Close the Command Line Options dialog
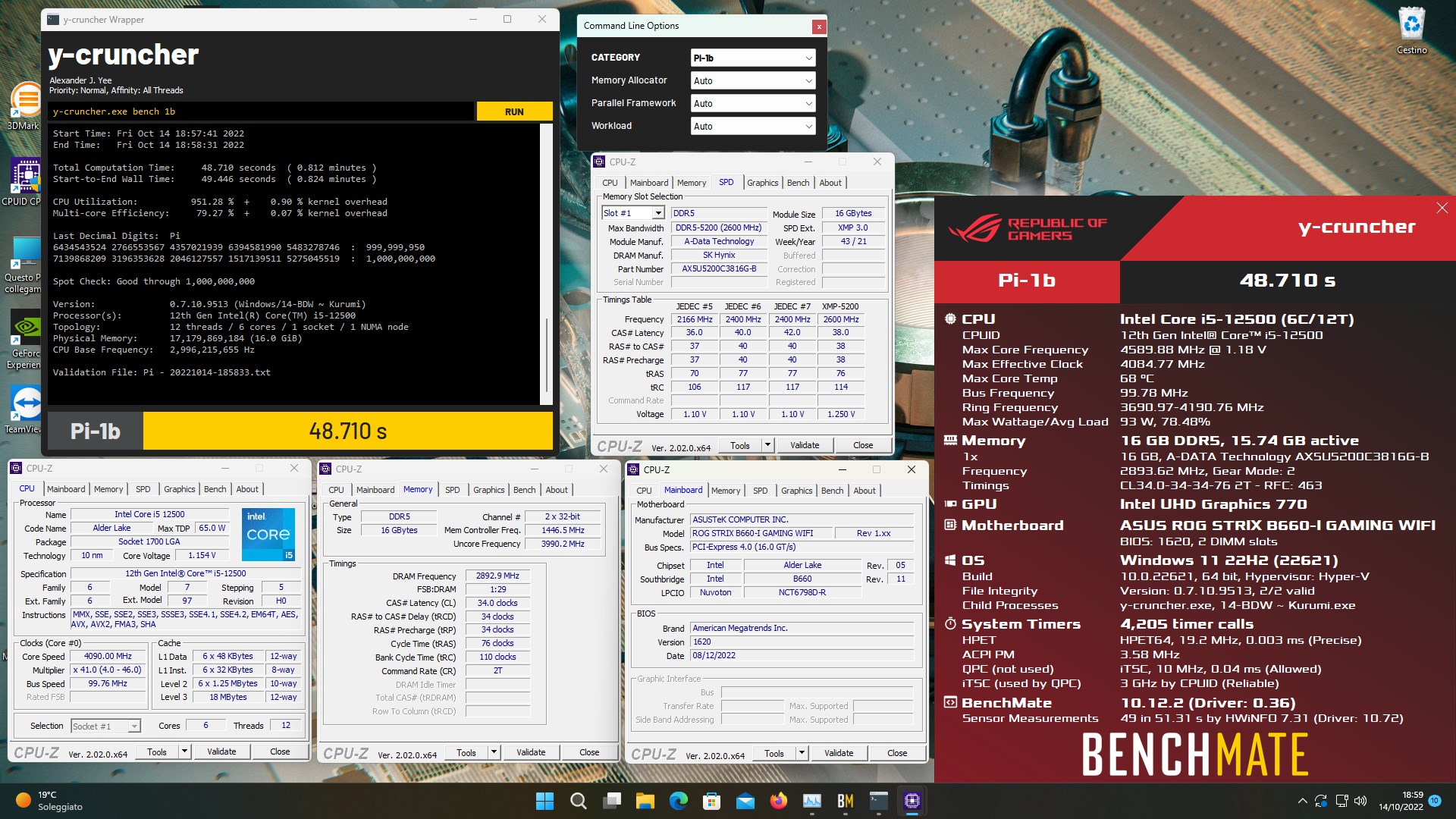1456x819 pixels. (818, 27)
